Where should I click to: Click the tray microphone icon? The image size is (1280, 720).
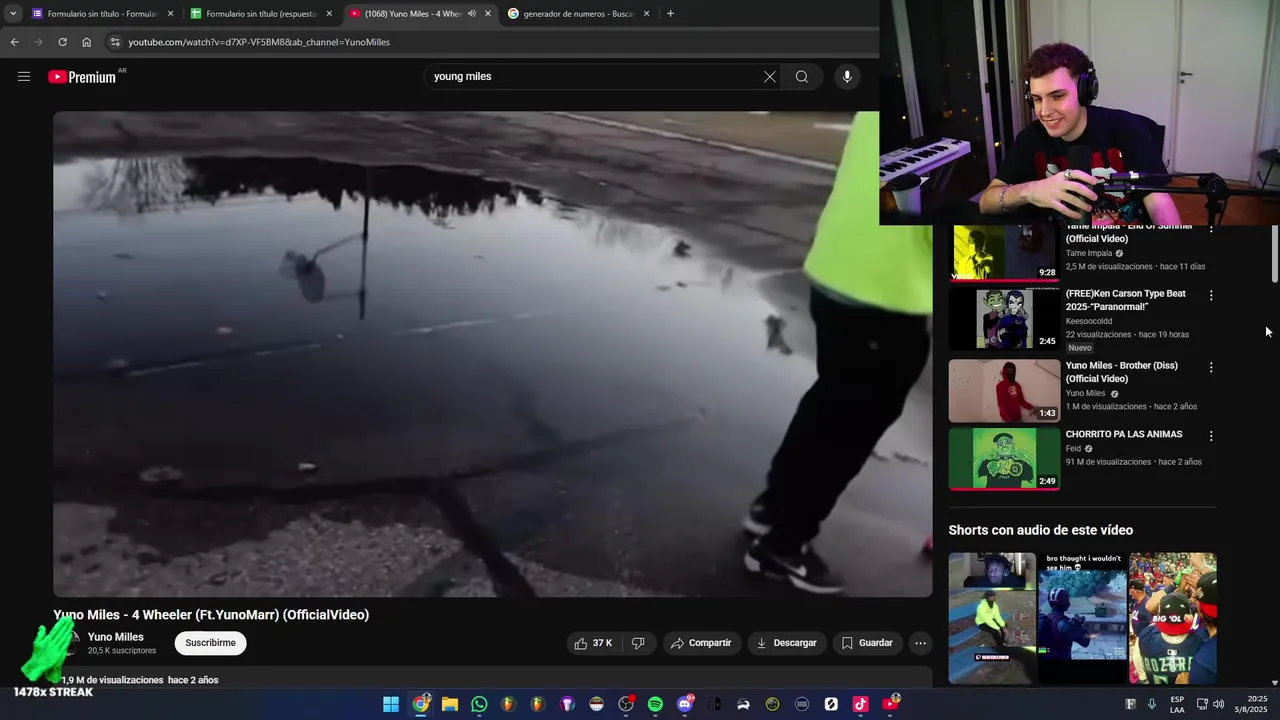tap(1151, 704)
